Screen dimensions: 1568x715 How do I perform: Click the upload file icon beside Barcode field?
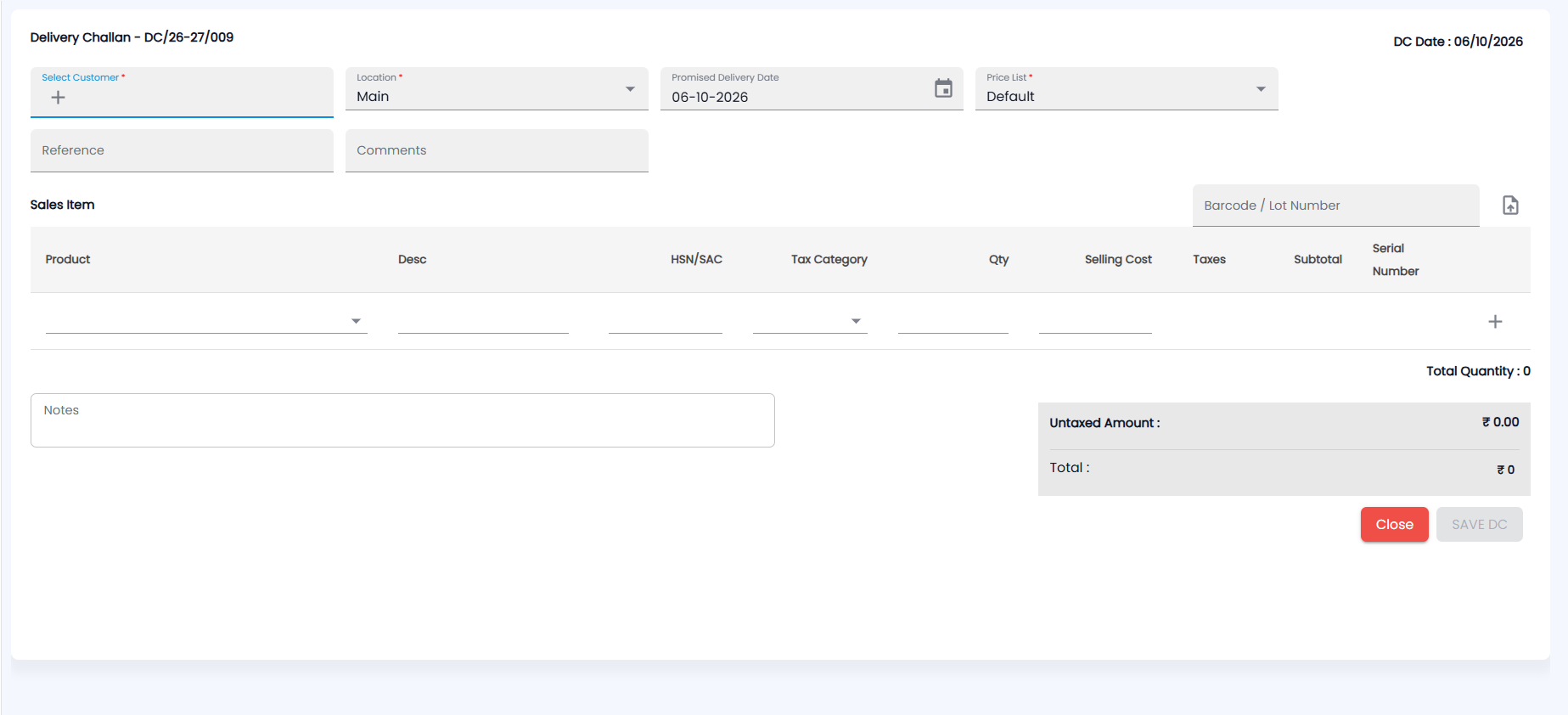click(x=1510, y=205)
